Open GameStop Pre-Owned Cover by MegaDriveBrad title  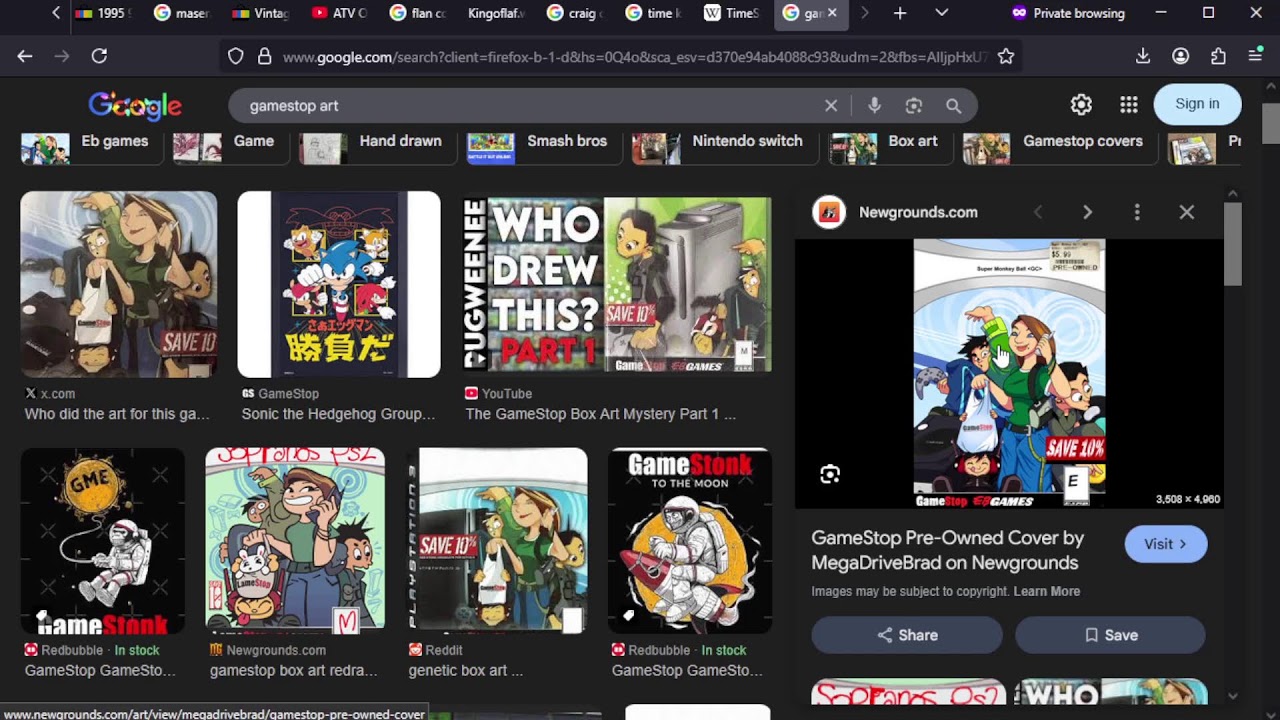coord(948,550)
